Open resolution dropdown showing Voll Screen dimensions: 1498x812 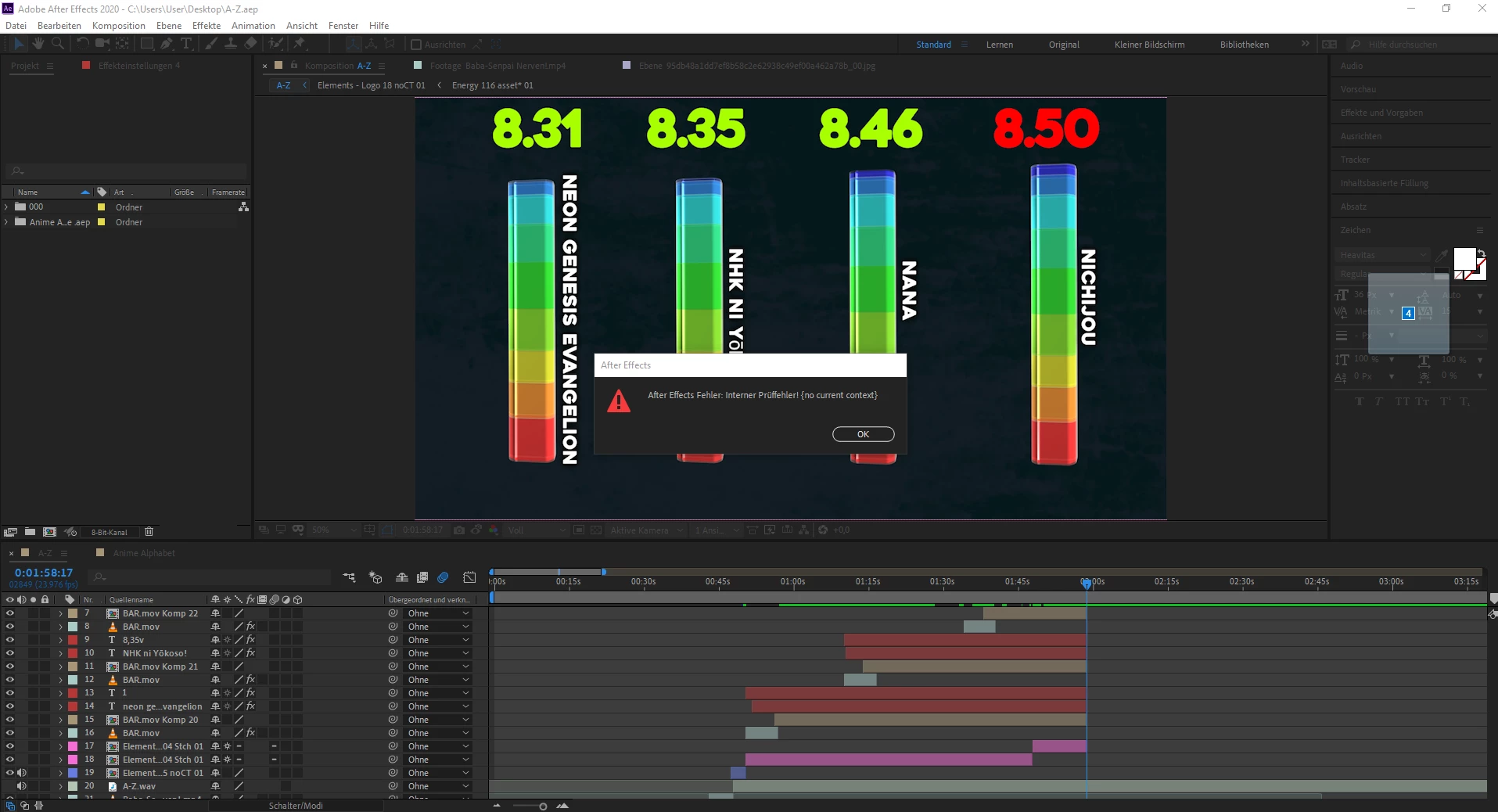click(537, 530)
